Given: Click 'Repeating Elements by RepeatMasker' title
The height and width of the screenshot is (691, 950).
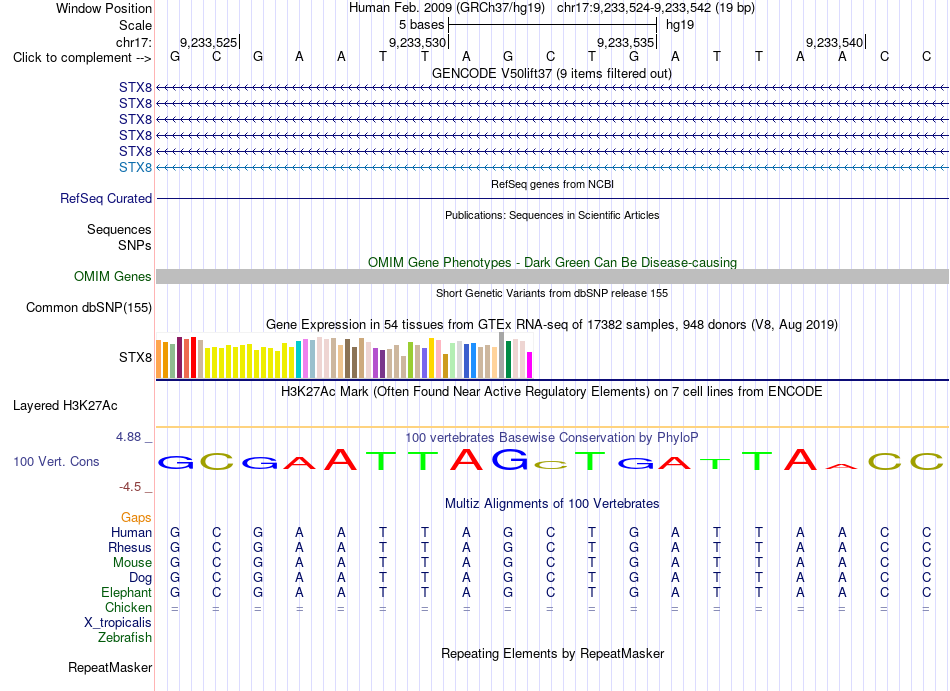Looking at the screenshot, I should [x=552, y=653].
